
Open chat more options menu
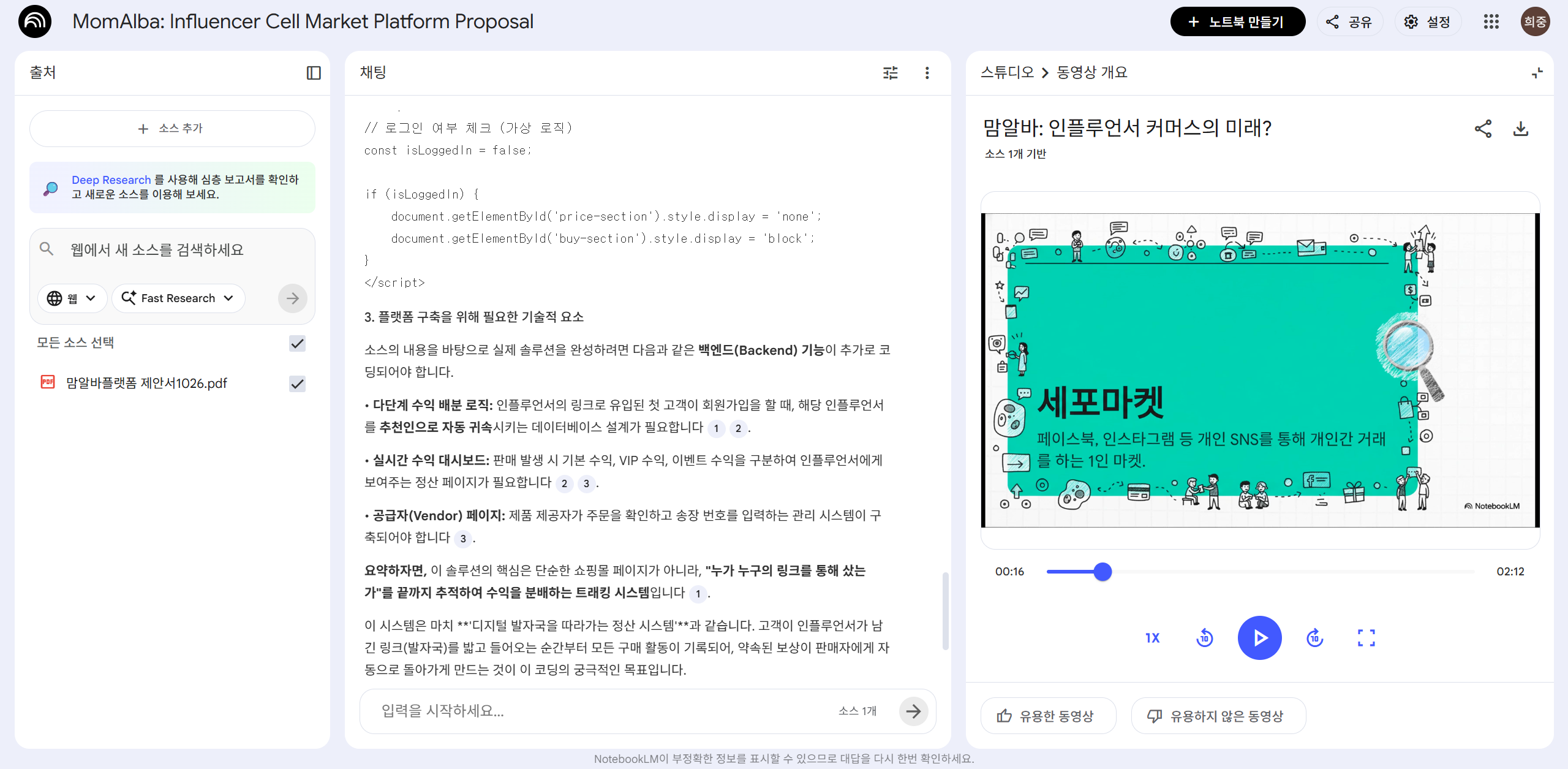(927, 73)
